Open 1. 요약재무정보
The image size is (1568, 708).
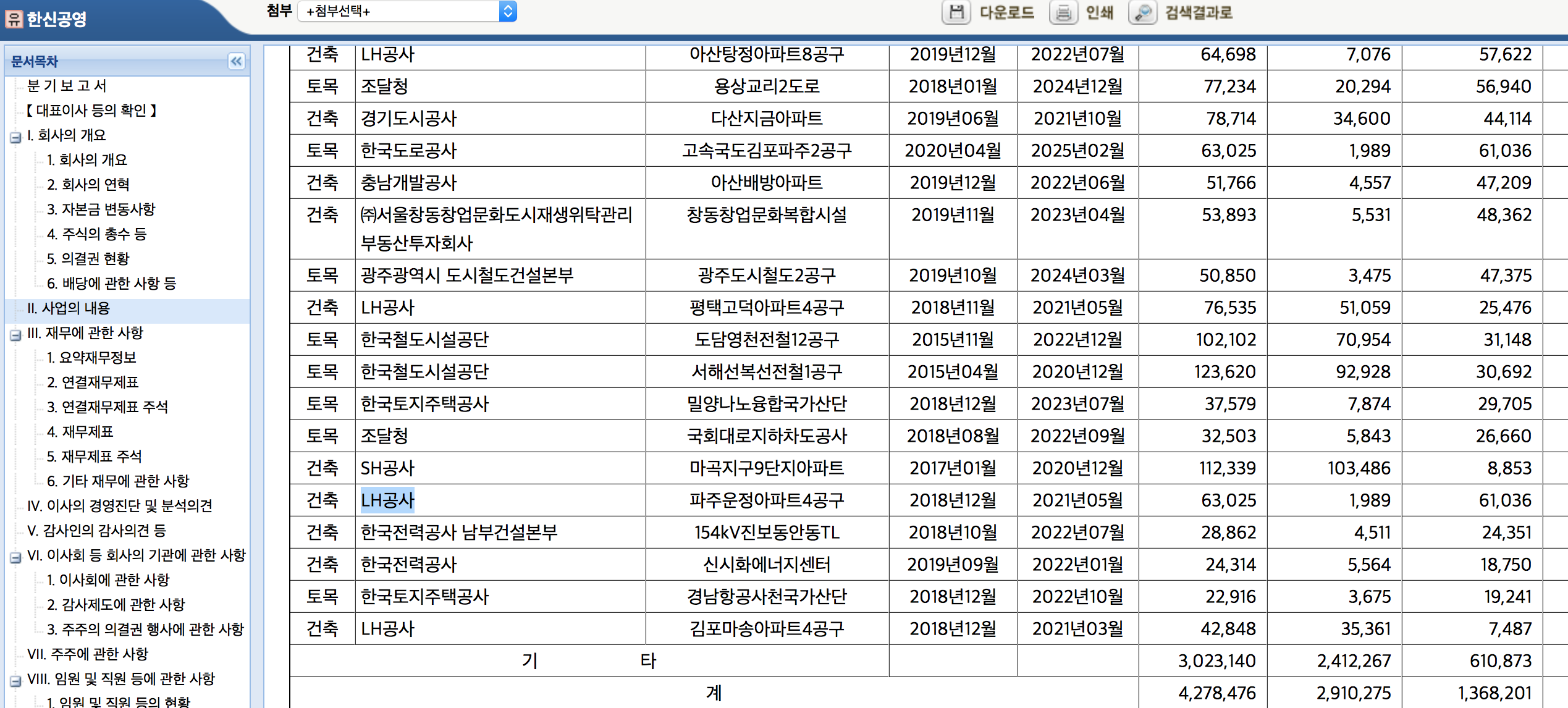click(x=91, y=358)
